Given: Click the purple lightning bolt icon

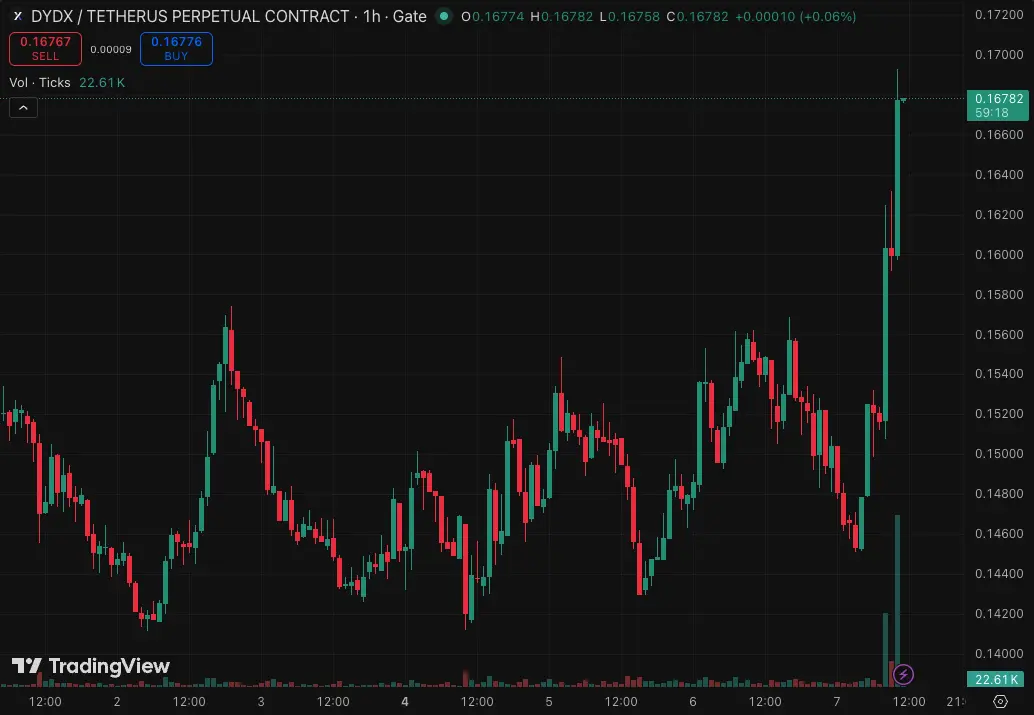Looking at the screenshot, I should 903,674.
